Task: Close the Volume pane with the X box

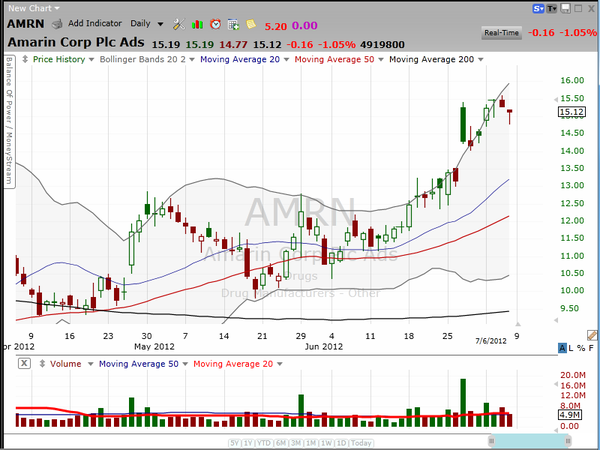Action: [x=24, y=363]
